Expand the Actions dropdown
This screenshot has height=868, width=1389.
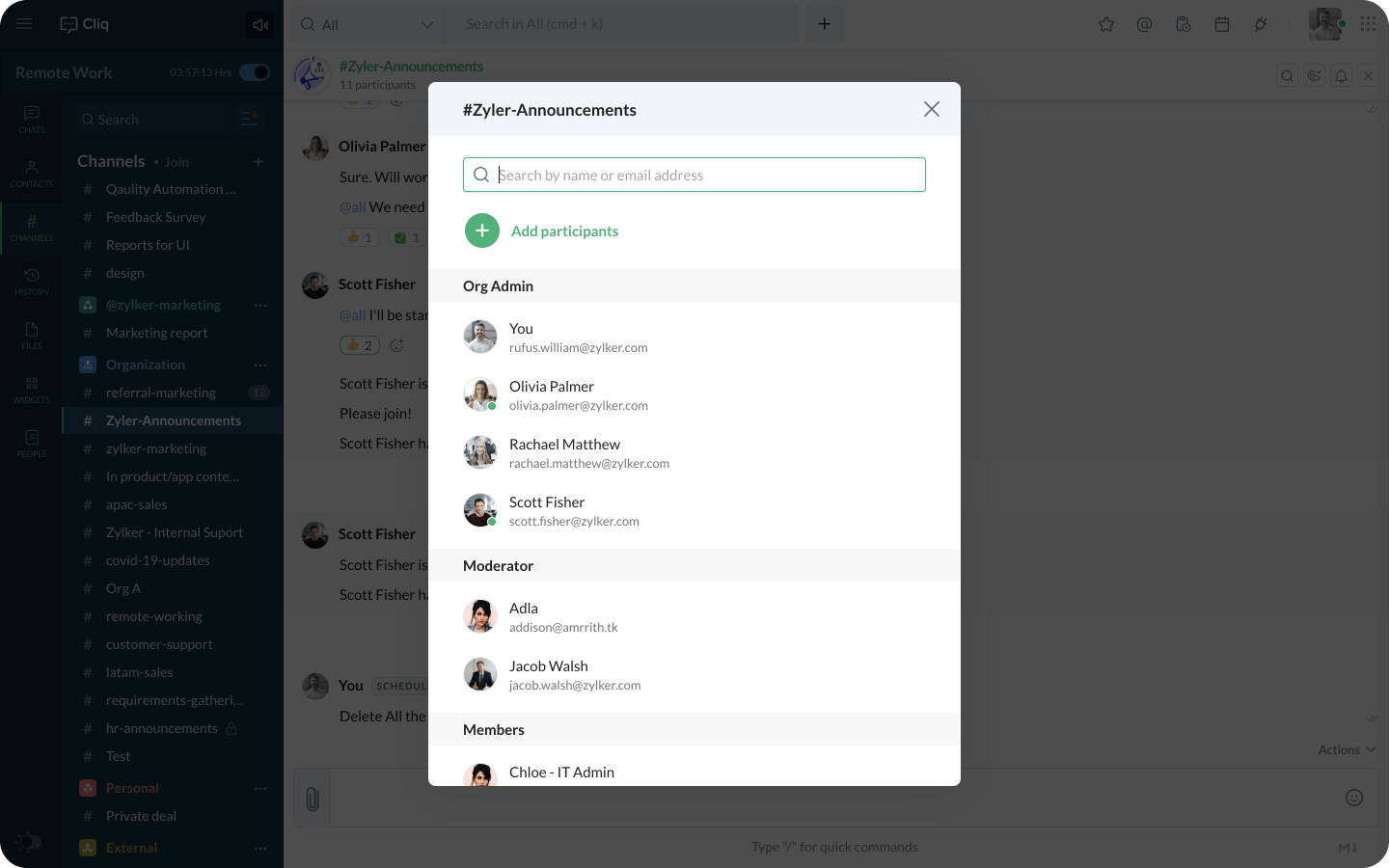point(1347,749)
